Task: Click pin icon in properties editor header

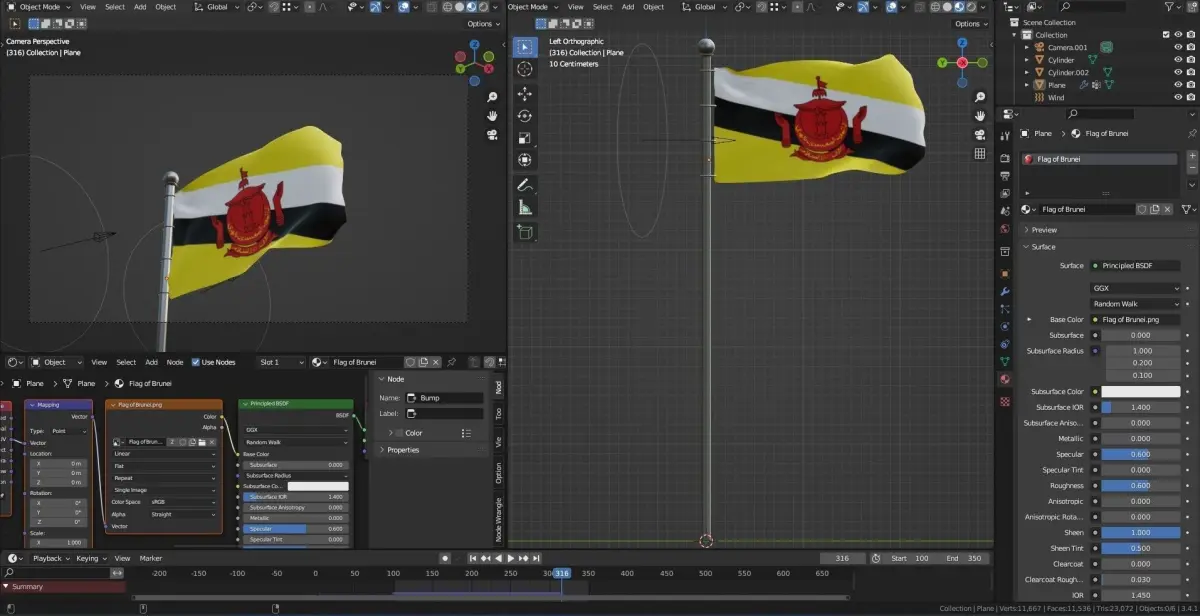Action: click(x=1191, y=133)
